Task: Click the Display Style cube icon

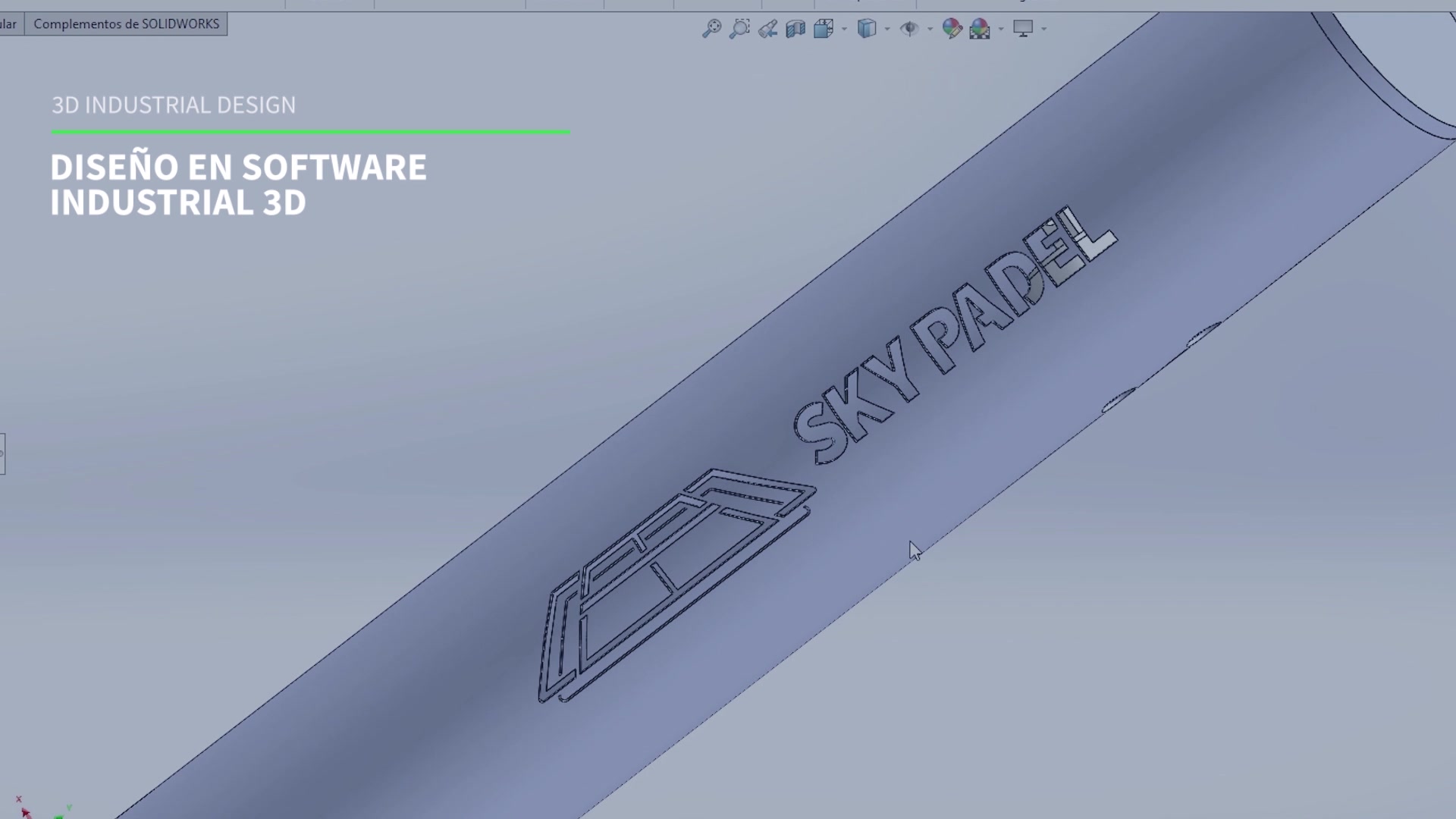Action: tap(867, 29)
